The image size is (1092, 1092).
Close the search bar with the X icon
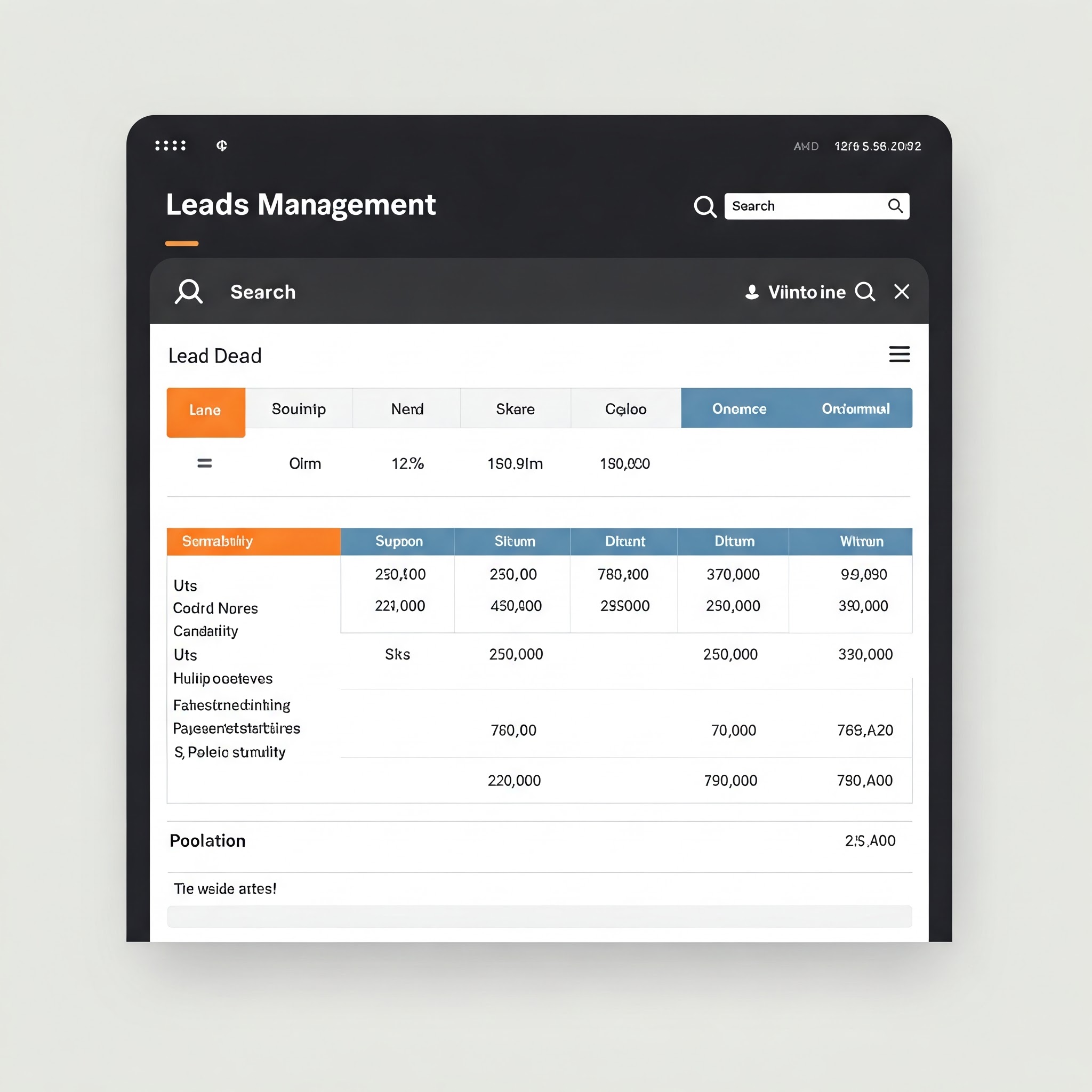[902, 292]
